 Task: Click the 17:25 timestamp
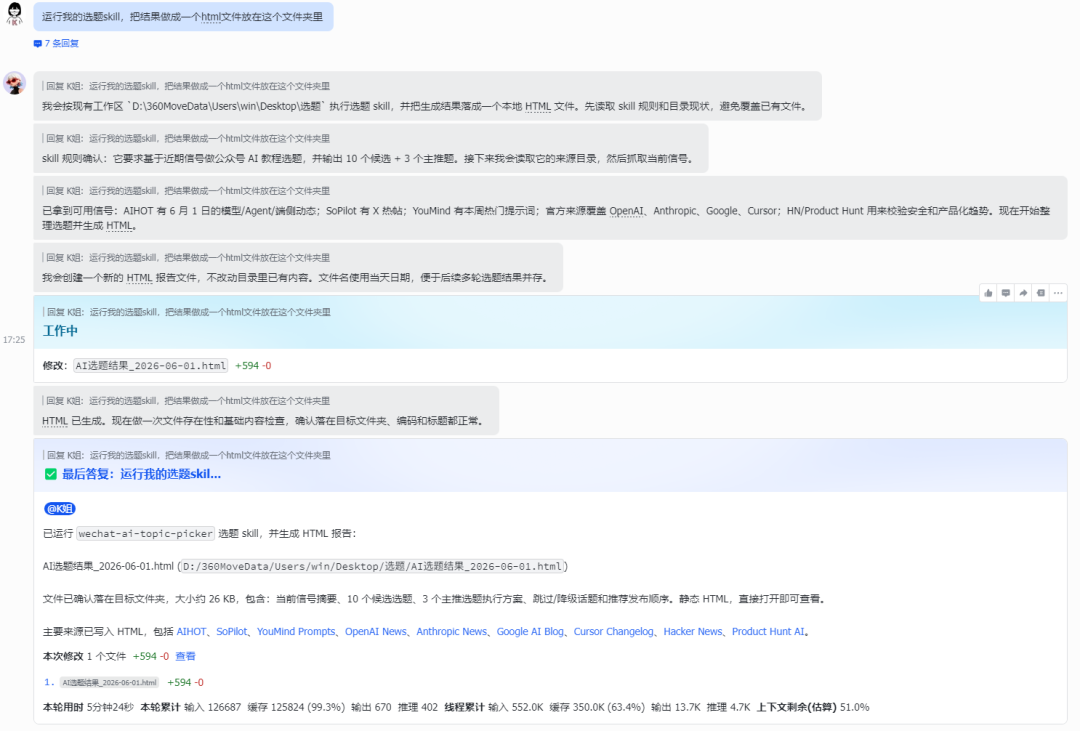[14, 340]
